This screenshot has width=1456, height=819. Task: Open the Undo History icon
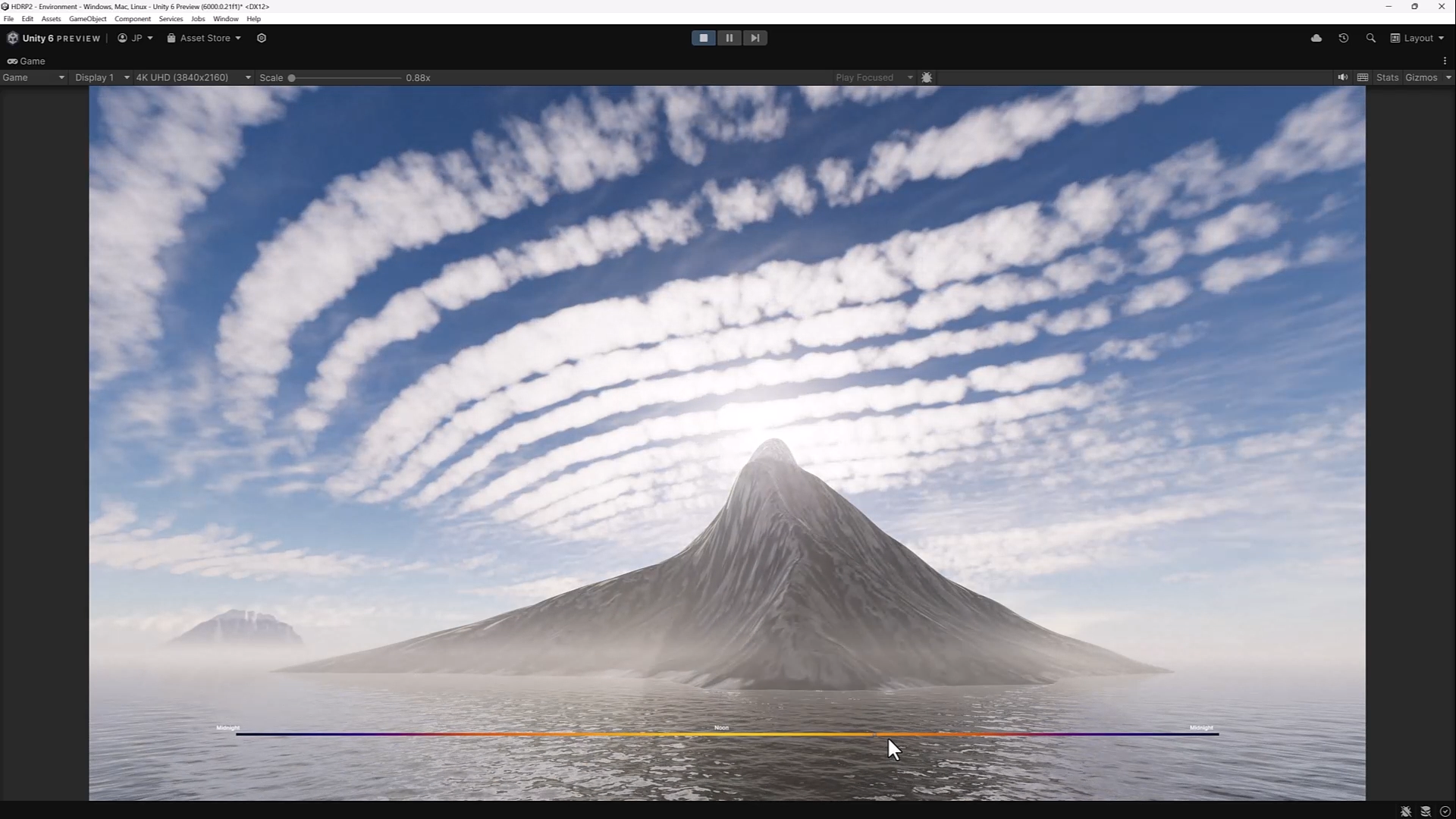click(x=1343, y=38)
